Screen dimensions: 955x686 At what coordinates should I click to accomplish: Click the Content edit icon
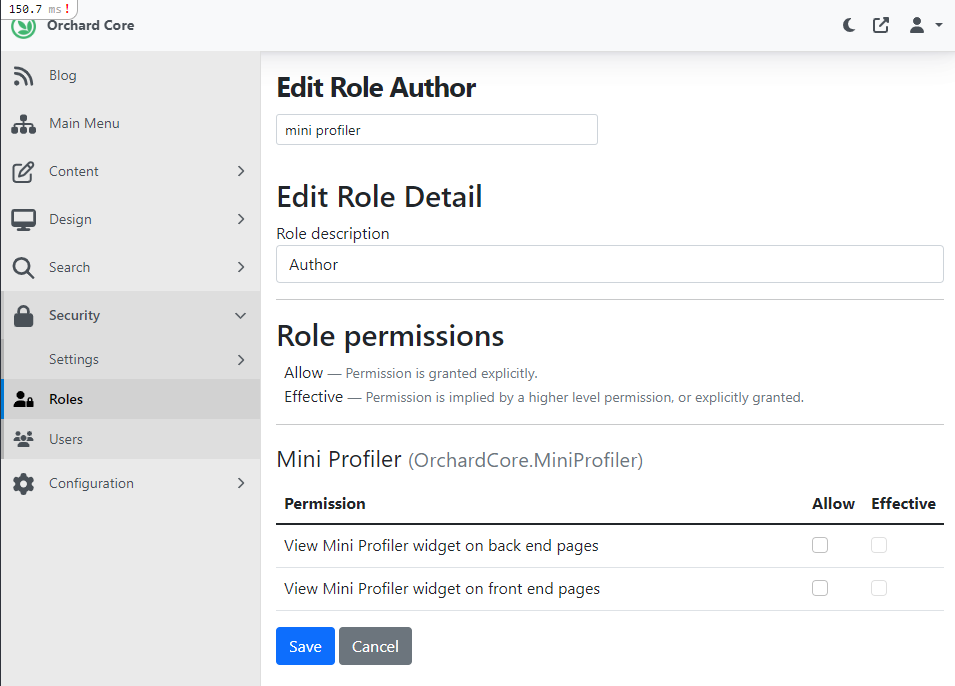(x=23, y=172)
